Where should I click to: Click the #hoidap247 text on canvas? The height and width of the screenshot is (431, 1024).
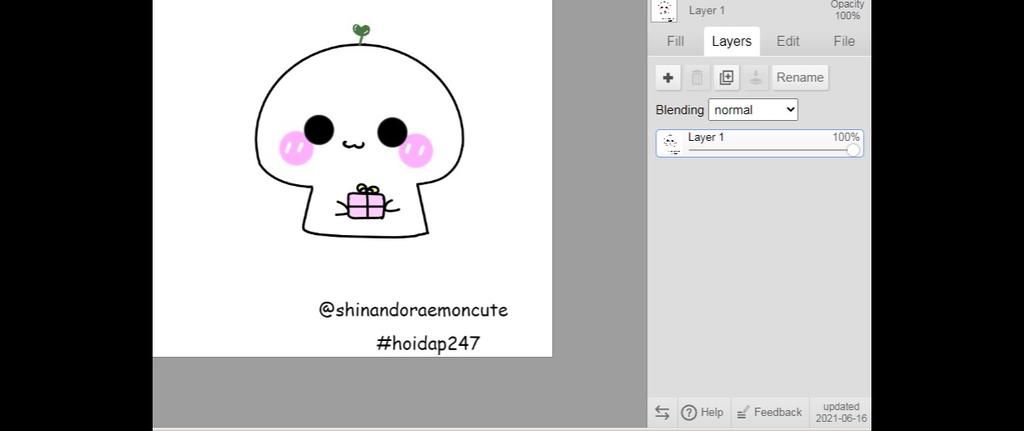click(428, 343)
